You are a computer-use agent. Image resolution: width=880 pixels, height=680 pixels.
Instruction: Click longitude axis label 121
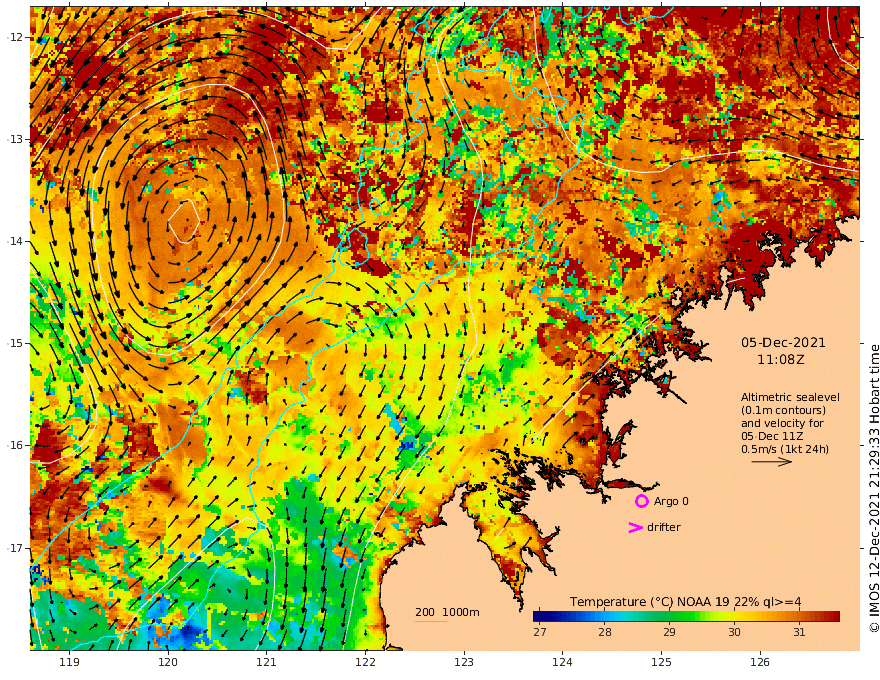pyautogui.click(x=267, y=662)
